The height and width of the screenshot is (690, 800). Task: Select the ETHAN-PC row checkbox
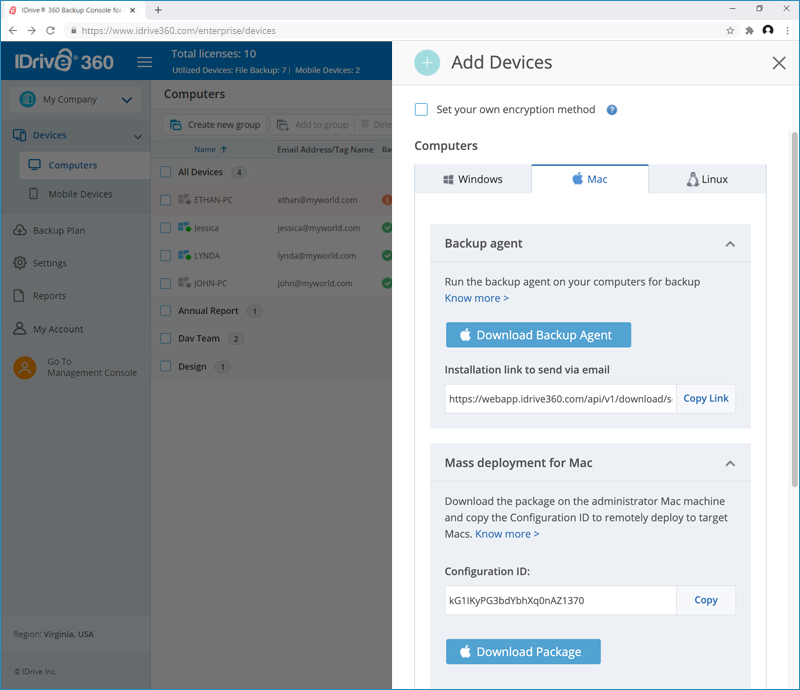coord(165,200)
